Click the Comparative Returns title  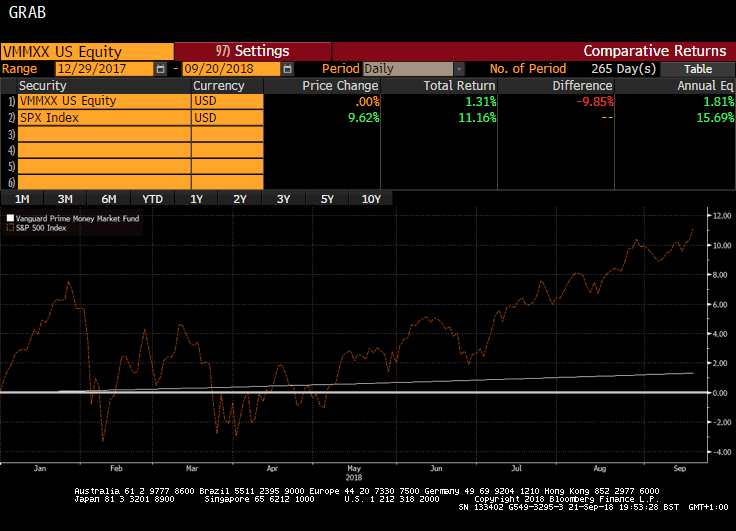[x=655, y=51]
